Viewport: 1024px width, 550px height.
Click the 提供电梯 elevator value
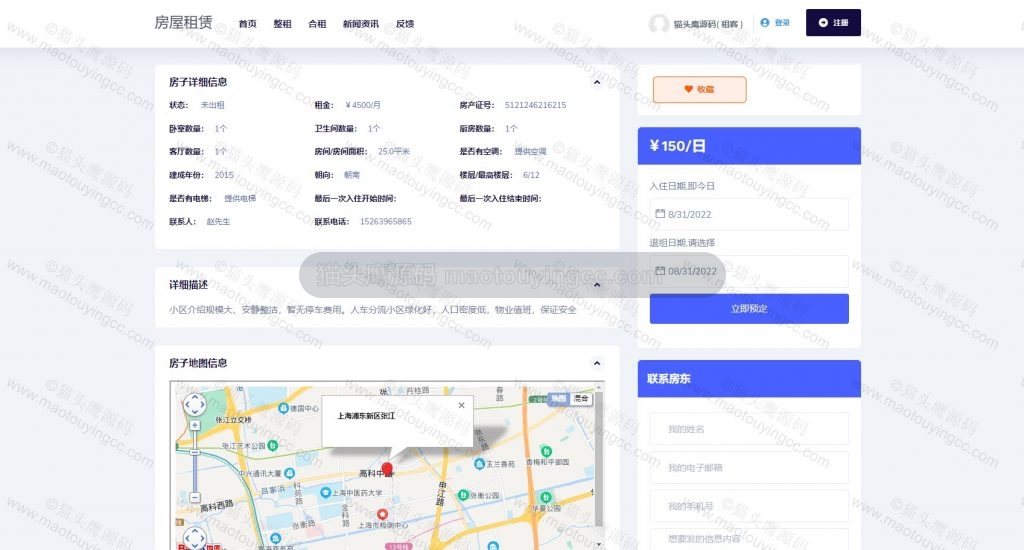240,198
